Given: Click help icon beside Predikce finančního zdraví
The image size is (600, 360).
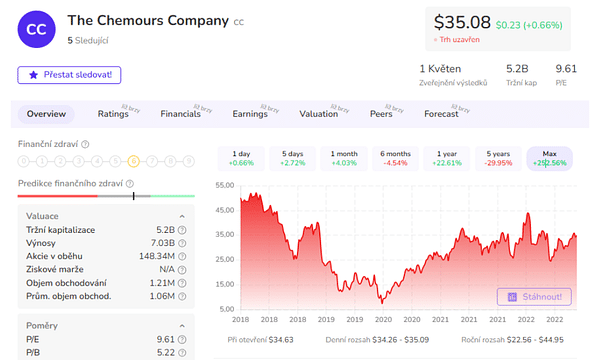Looking at the screenshot, I should point(130,184).
